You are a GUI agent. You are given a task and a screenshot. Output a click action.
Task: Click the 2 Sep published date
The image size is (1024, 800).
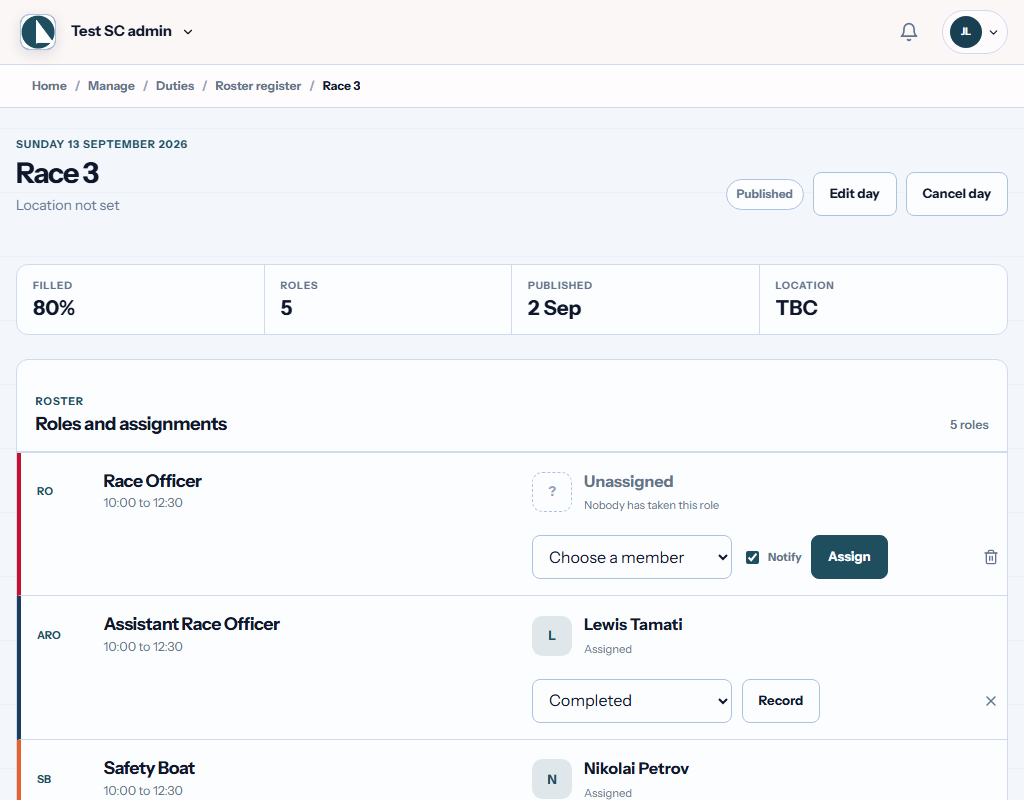point(554,308)
